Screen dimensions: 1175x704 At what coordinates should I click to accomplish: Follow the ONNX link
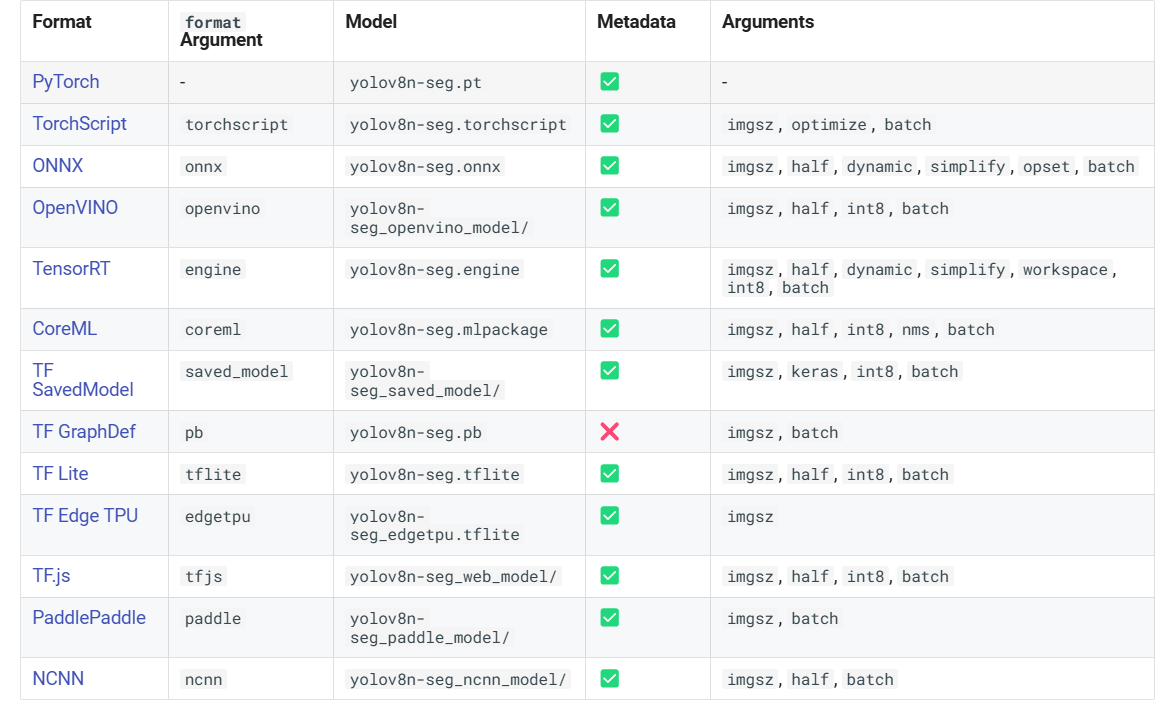tap(58, 166)
